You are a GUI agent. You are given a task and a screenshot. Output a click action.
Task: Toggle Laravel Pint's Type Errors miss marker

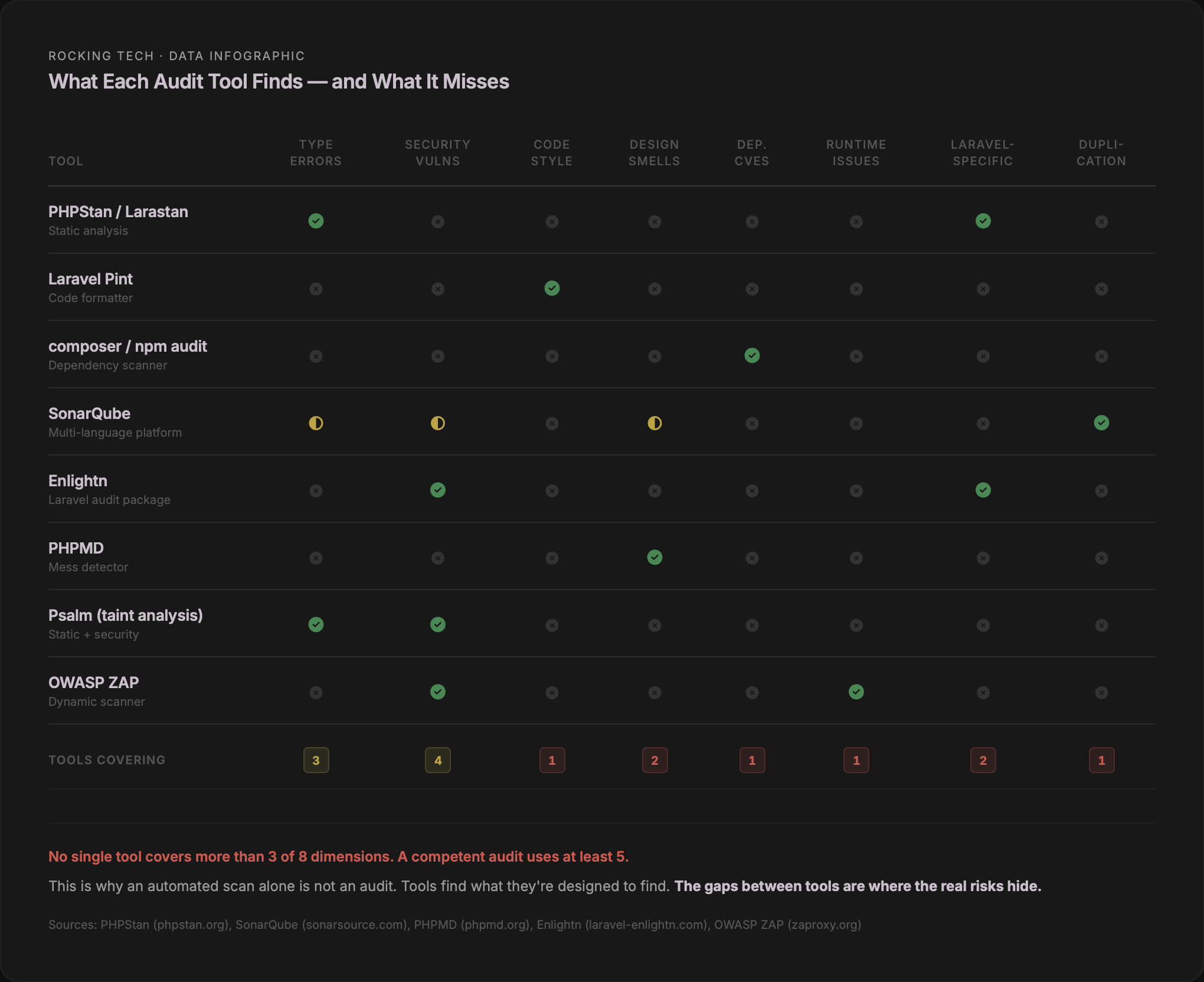coord(316,289)
